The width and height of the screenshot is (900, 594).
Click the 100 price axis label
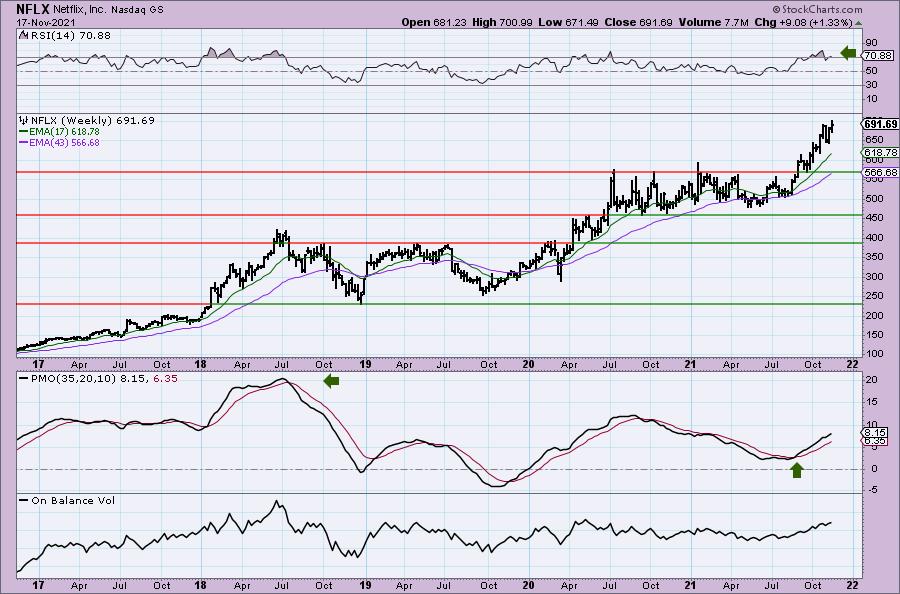click(874, 354)
